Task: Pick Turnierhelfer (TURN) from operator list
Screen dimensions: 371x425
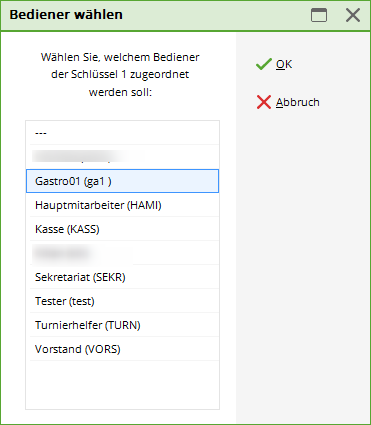Action: tap(122, 325)
